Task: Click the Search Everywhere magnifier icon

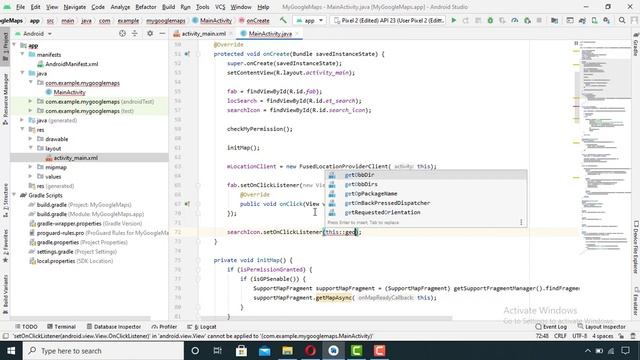Action: [x=622, y=20]
